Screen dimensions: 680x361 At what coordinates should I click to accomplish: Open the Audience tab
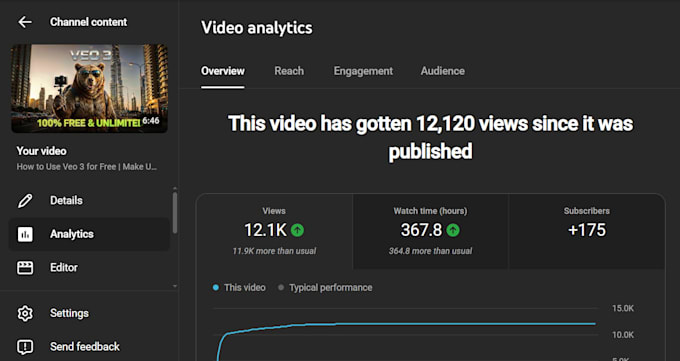point(442,71)
